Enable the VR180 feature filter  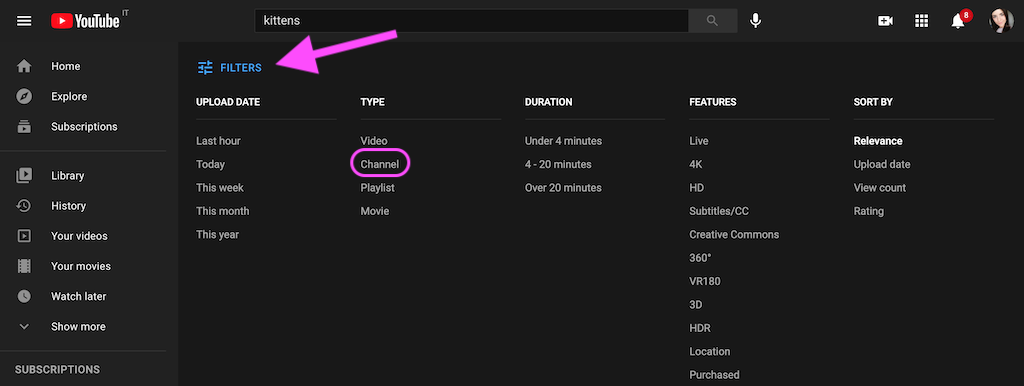(705, 281)
